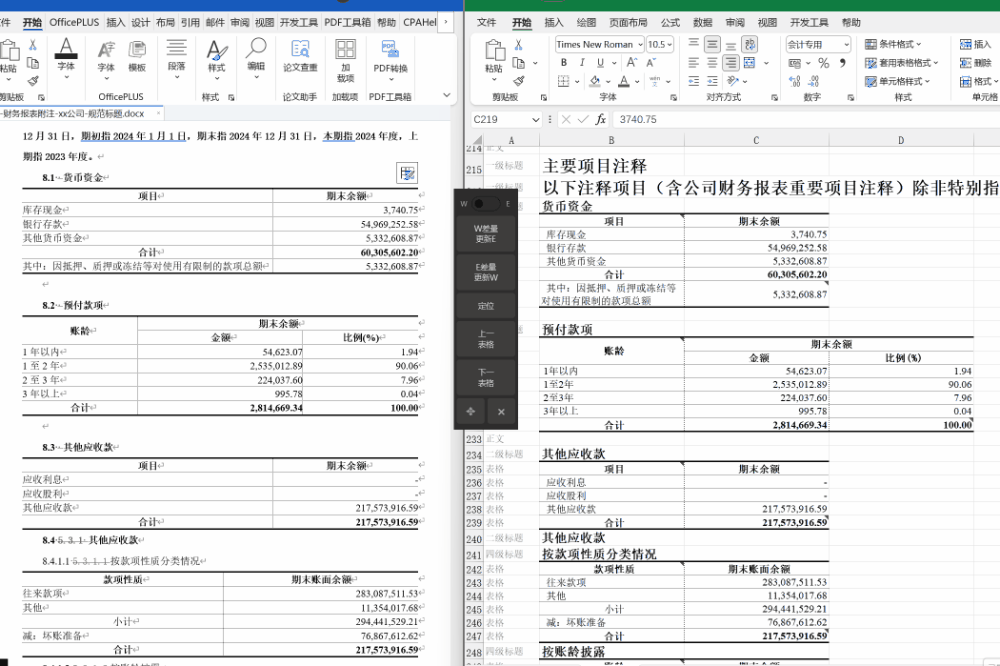Decrease indent in Excel alignment group
The height and width of the screenshot is (666, 1000).
click(x=694, y=81)
